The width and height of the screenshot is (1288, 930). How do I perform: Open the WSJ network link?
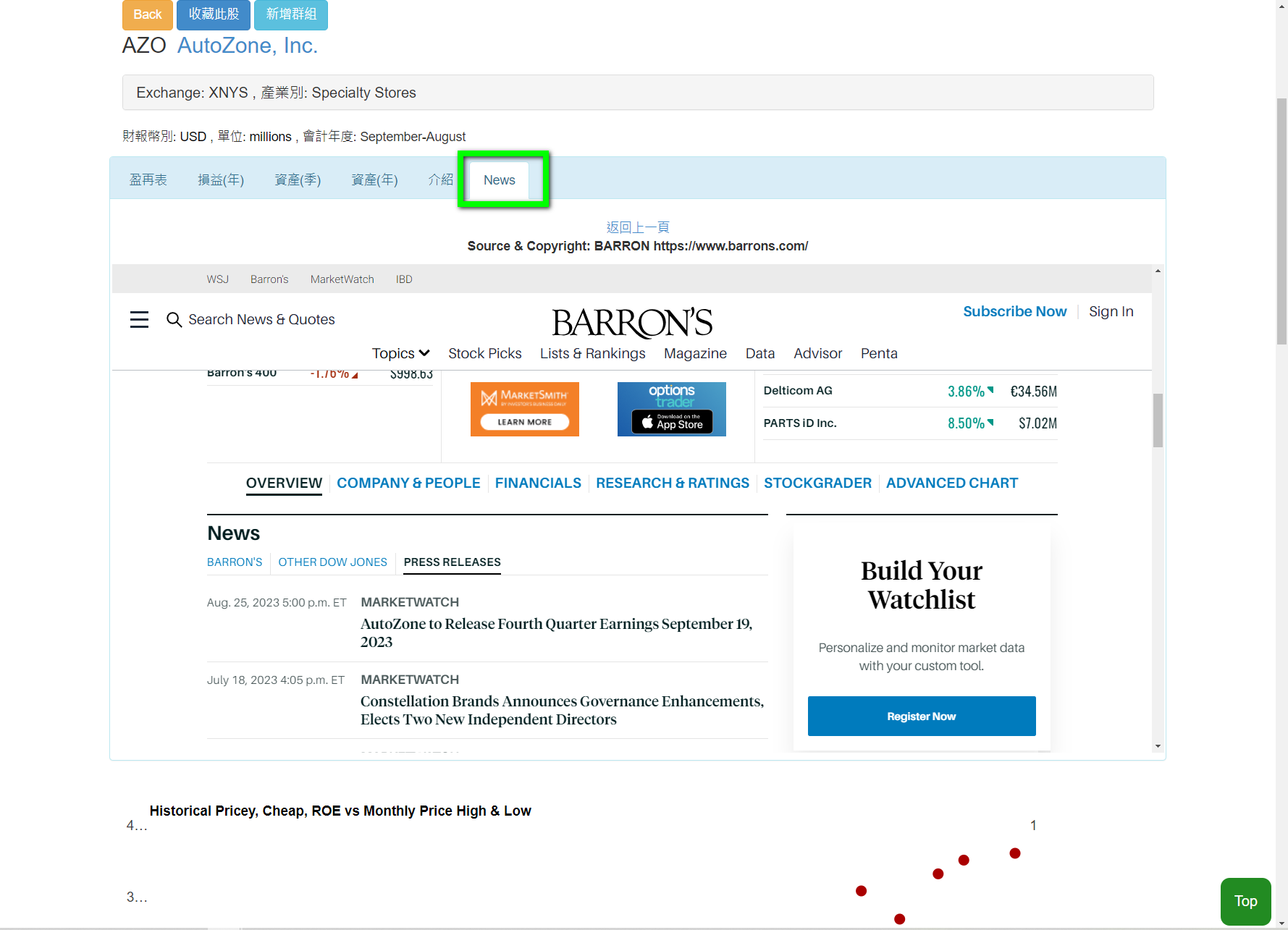pyautogui.click(x=218, y=279)
